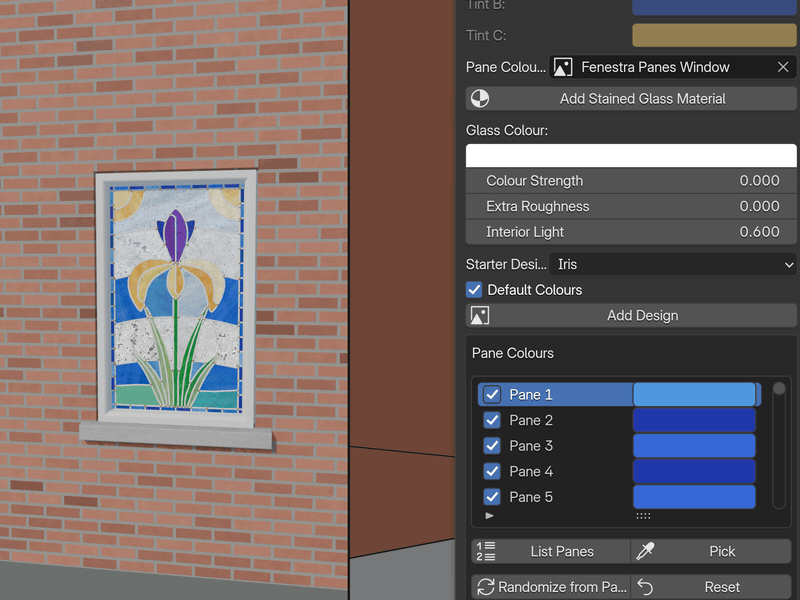Click the Extra Roughness value field
The width and height of the screenshot is (800, 600).
click(631, 206)
